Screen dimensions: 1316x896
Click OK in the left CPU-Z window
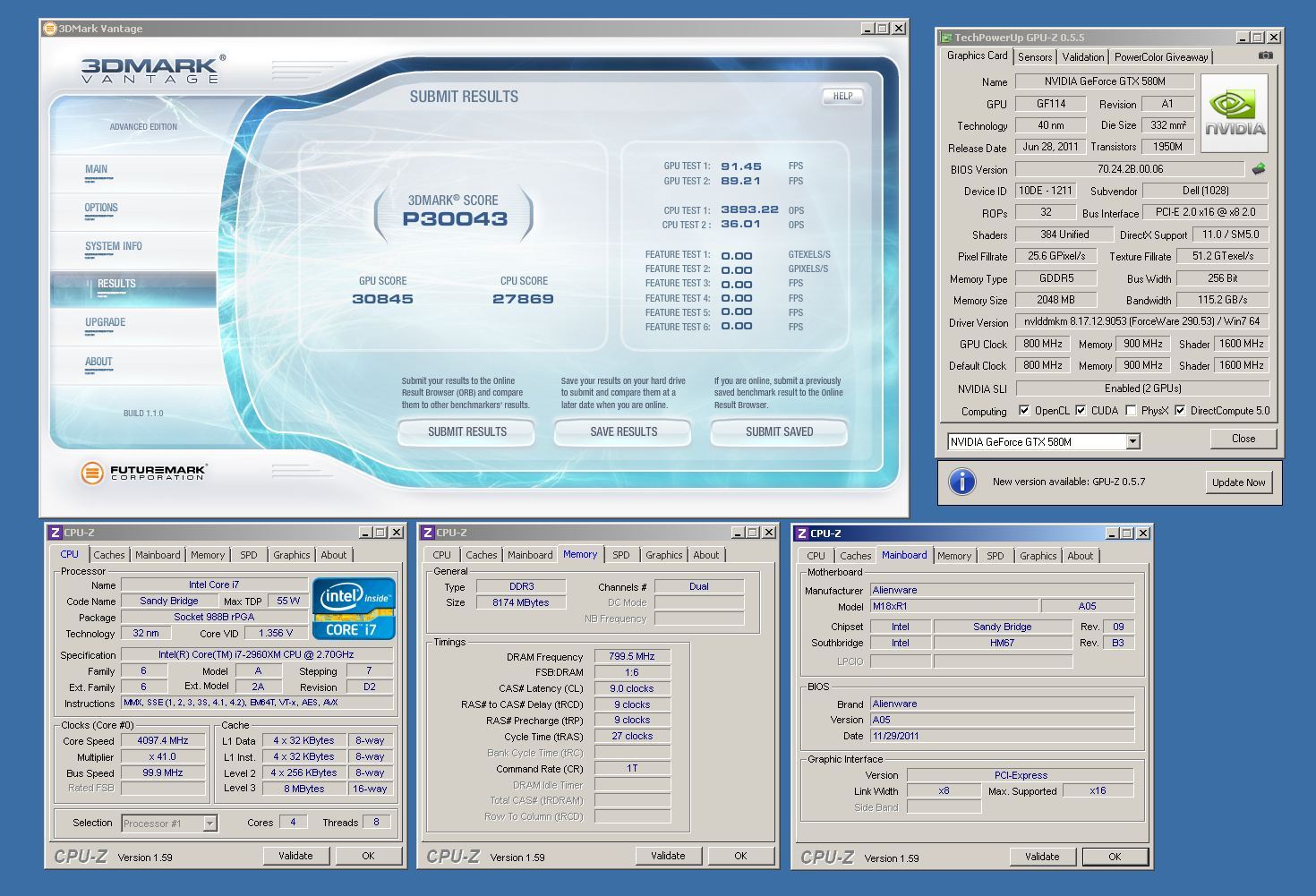(368, 856)
